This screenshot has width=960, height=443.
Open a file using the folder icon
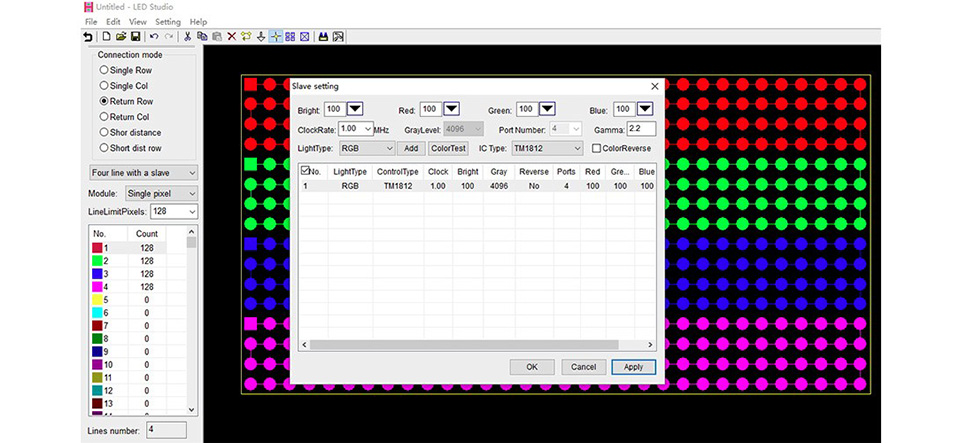point(121,37)
